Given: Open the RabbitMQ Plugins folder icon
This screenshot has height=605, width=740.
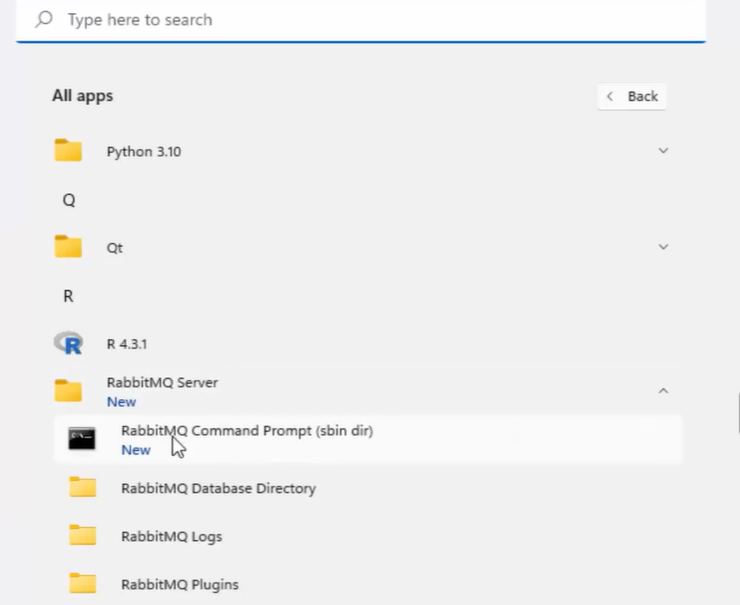Looking at the screenshot, I should pos(83,584).
